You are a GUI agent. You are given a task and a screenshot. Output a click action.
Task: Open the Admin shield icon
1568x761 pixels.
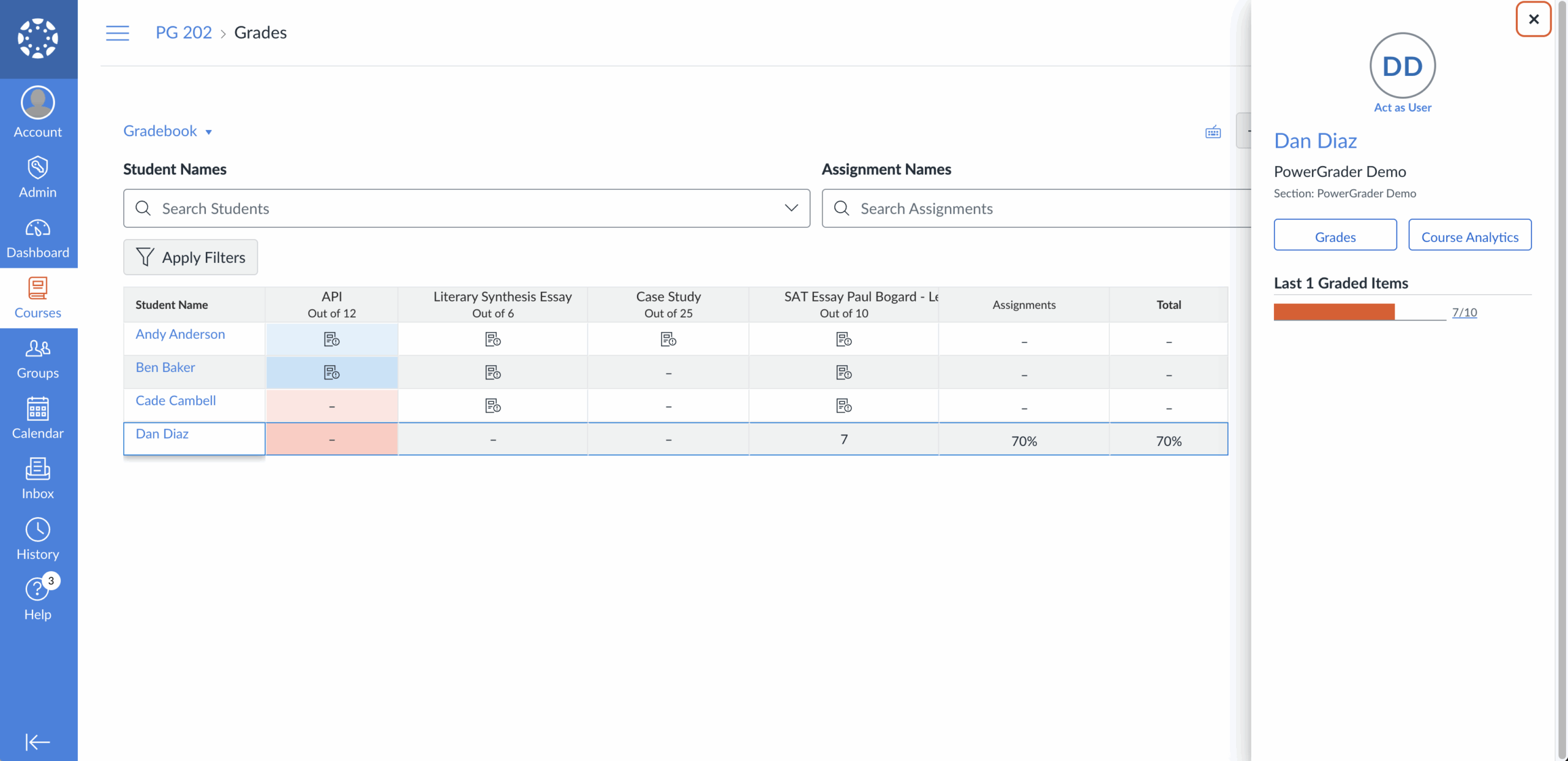click(x=38, y=176)
